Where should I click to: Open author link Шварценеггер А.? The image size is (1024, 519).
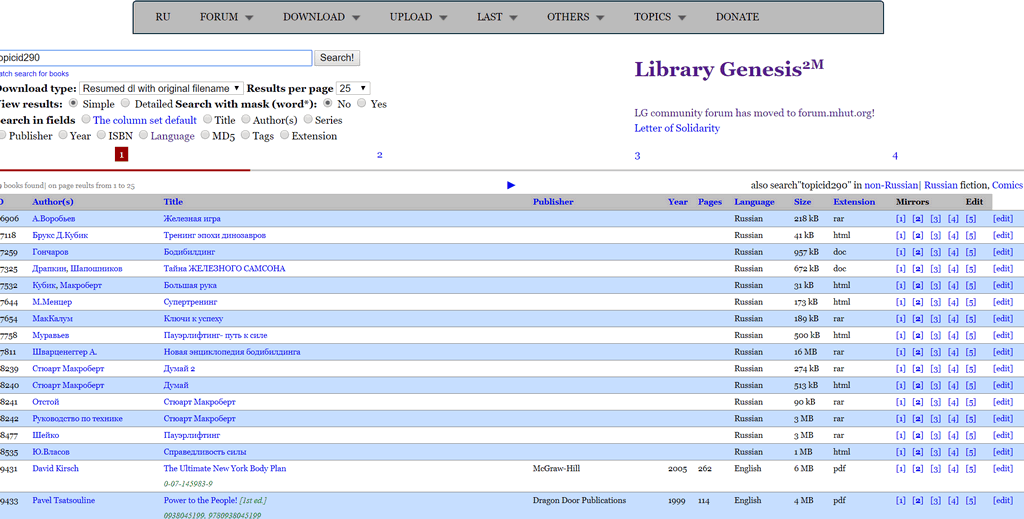[x=65, y=352]
